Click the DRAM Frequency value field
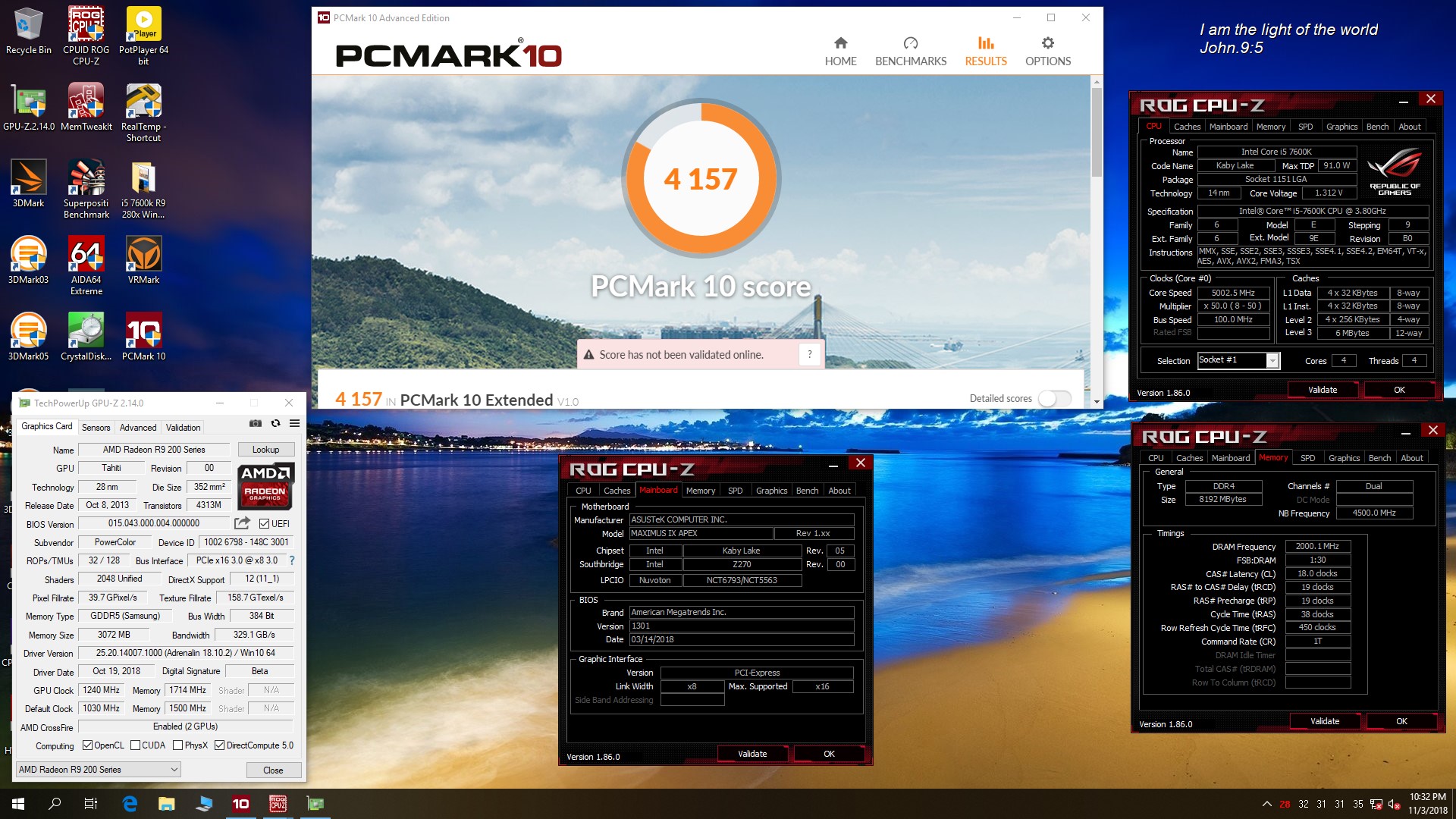Image resolution: width=1456 pixels, height=819 pixels. (x=1317, y=546)
